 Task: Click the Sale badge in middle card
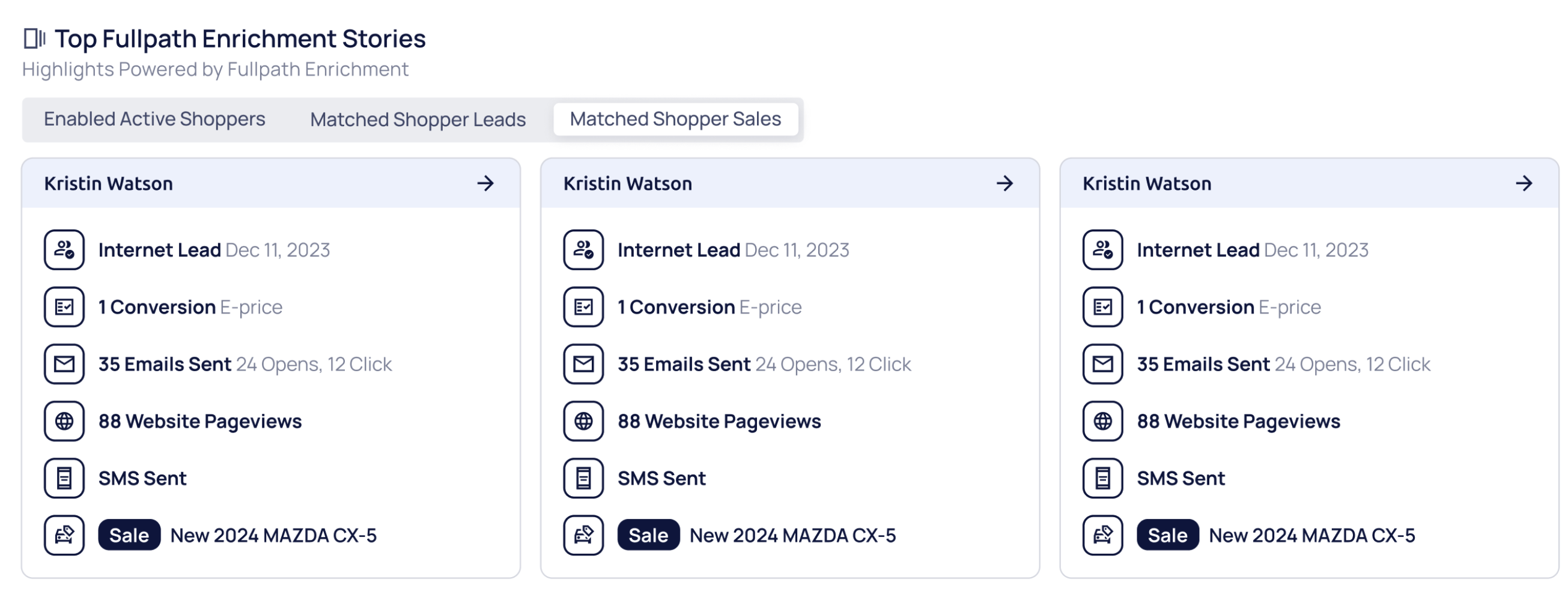(x=648, y=536)
